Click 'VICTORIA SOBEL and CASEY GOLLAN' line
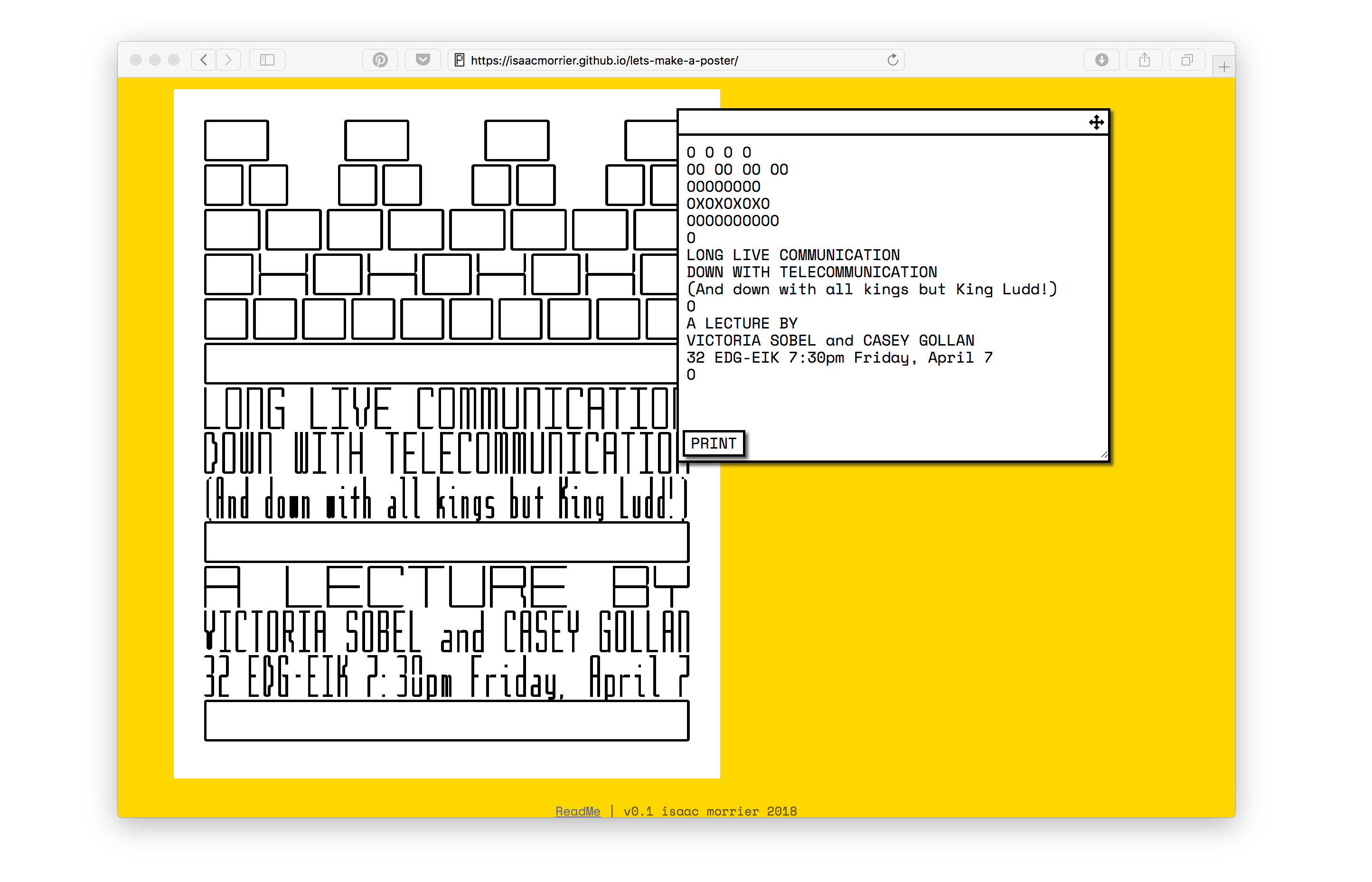 (x=830, y=341)
